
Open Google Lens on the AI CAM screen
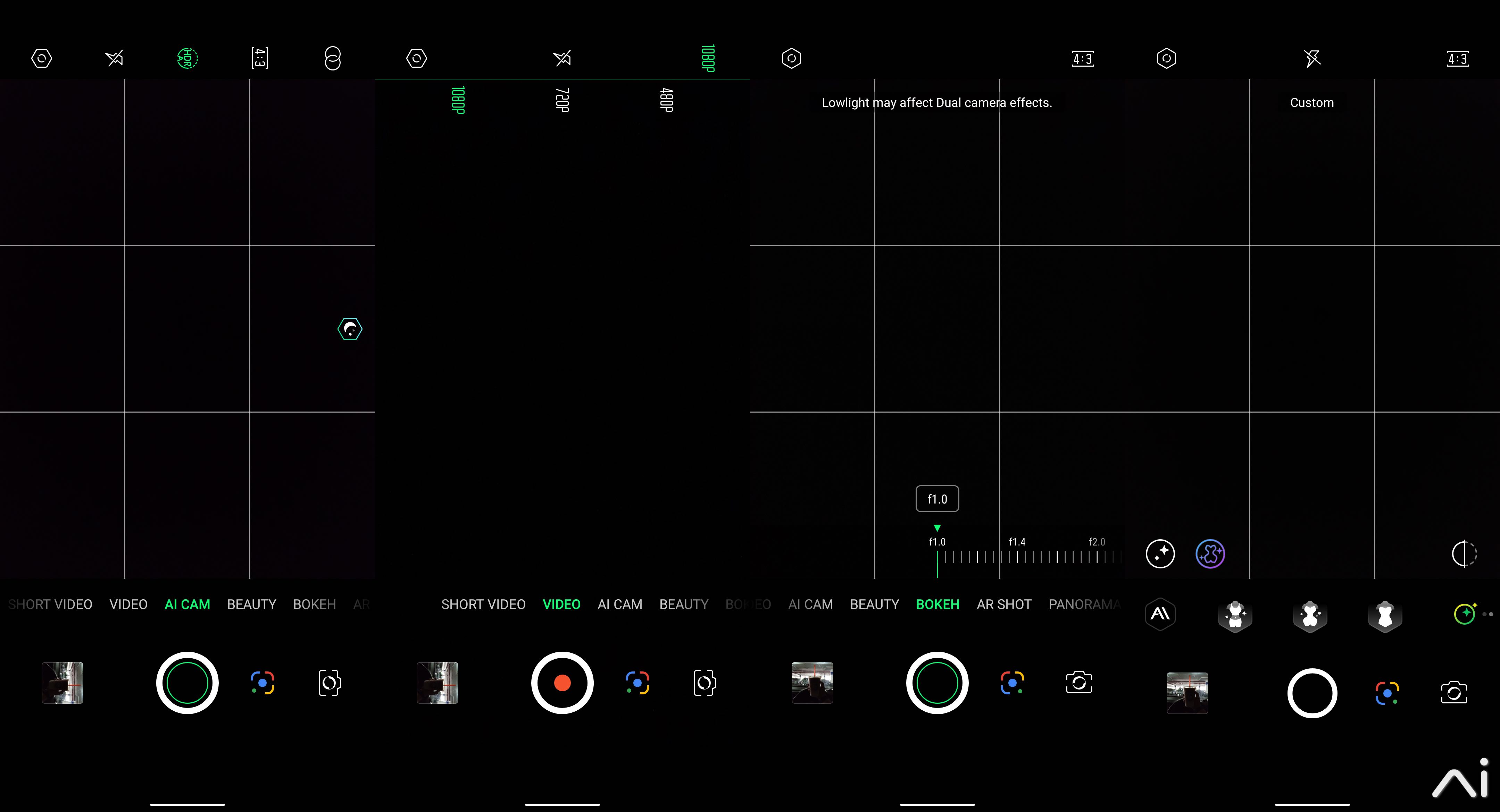coord(262,683)
